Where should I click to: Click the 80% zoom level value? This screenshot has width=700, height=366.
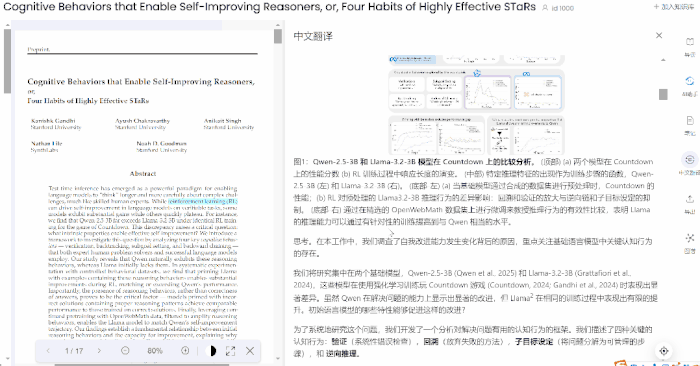pyautogui.click(x=155, y=351)
